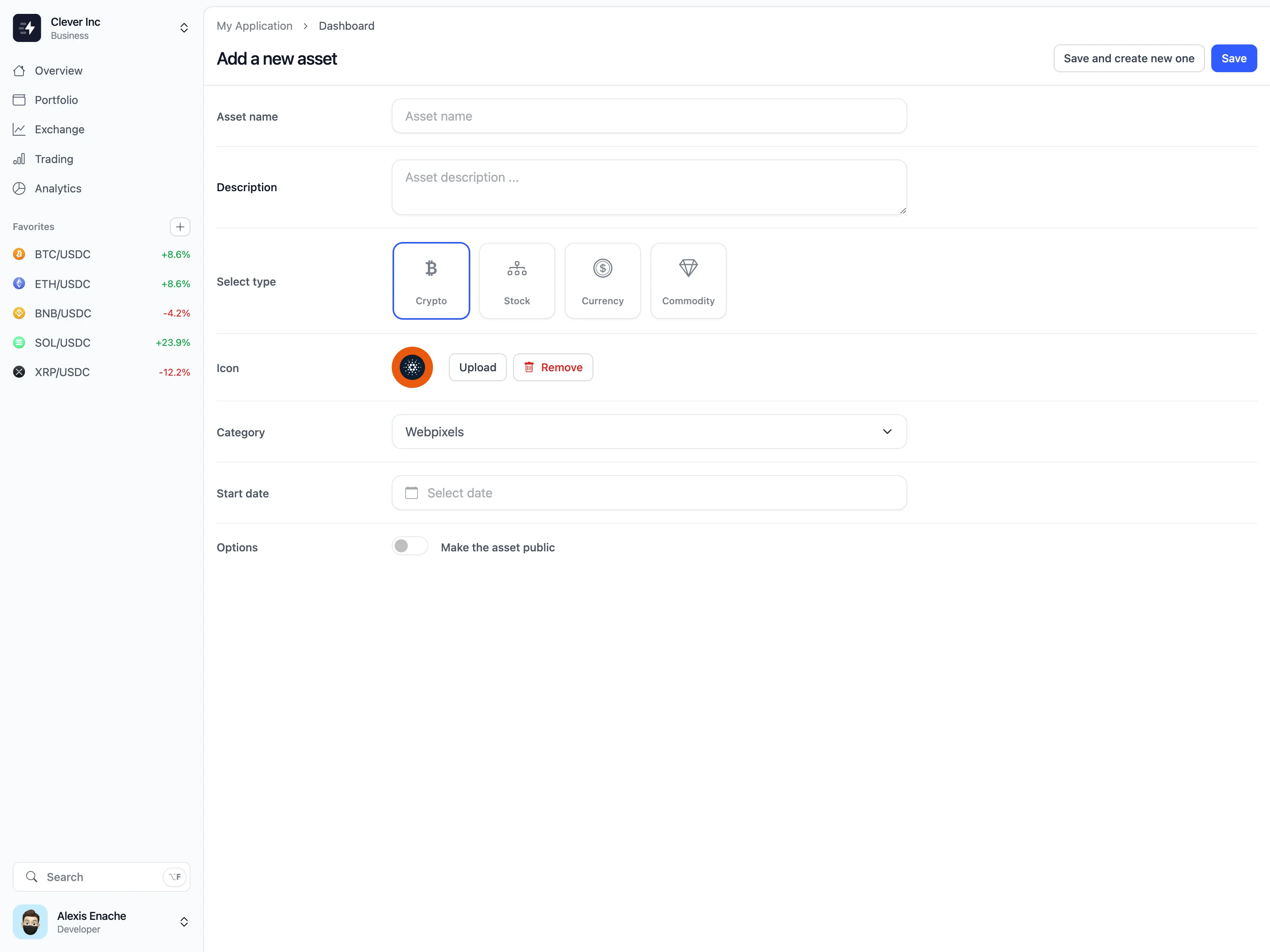The height and width of the screenshot is (952, 1270).
Task: Click the My Application breadcrumb link
Action: pyautogui.click(x=254, y=26)
